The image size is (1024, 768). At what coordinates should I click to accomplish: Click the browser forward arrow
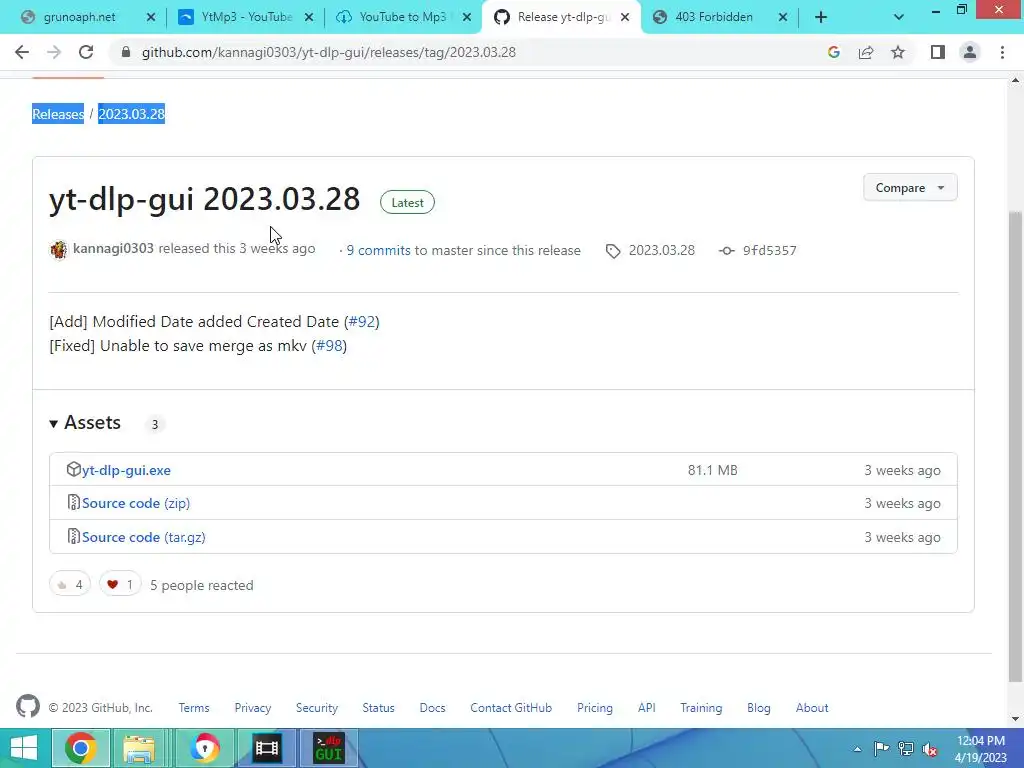point(54,52)
